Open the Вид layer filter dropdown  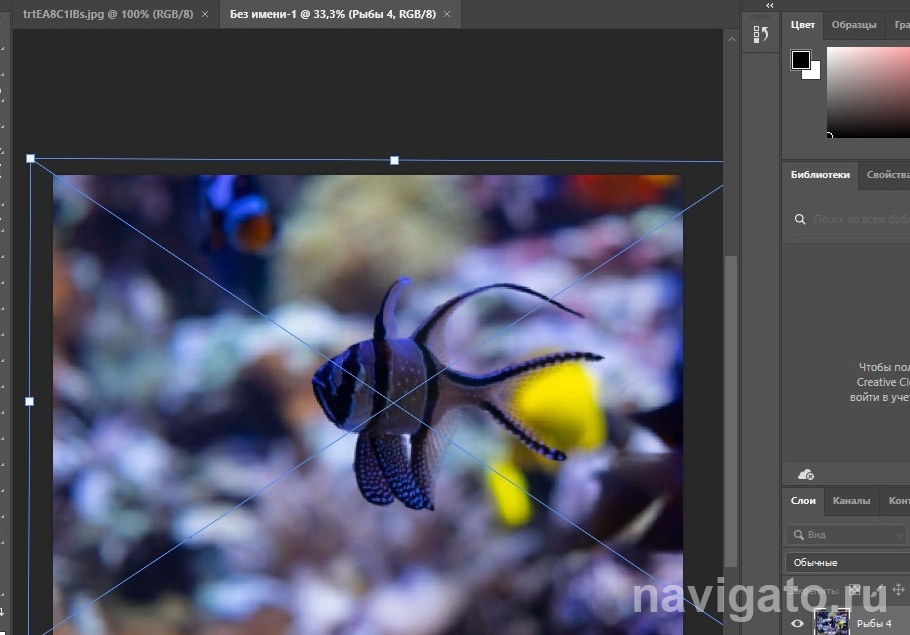click(845, 535)
